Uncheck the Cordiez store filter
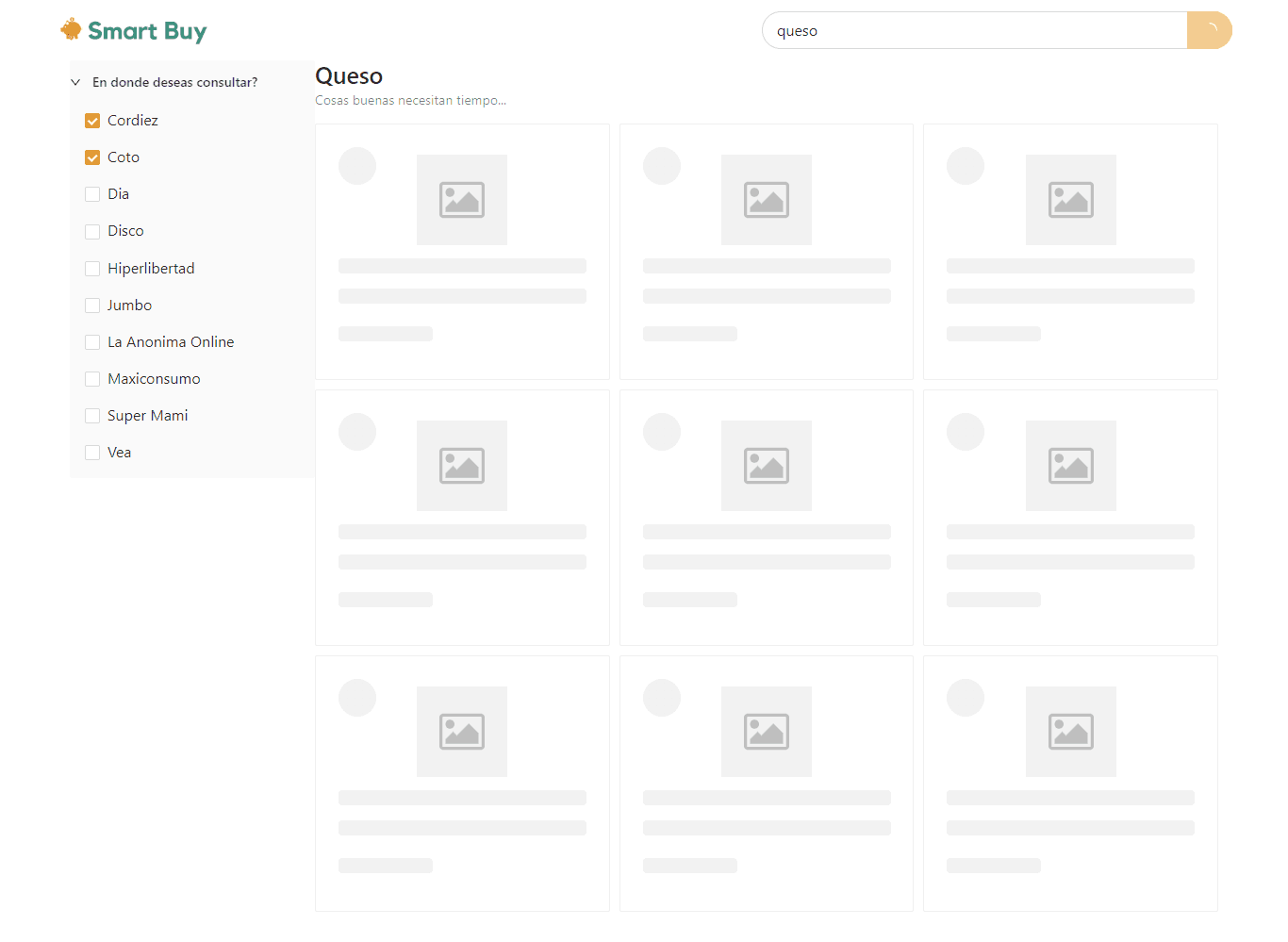This screenshot has width=1288, height=942. pyautogui.click(x=91, y=120)
